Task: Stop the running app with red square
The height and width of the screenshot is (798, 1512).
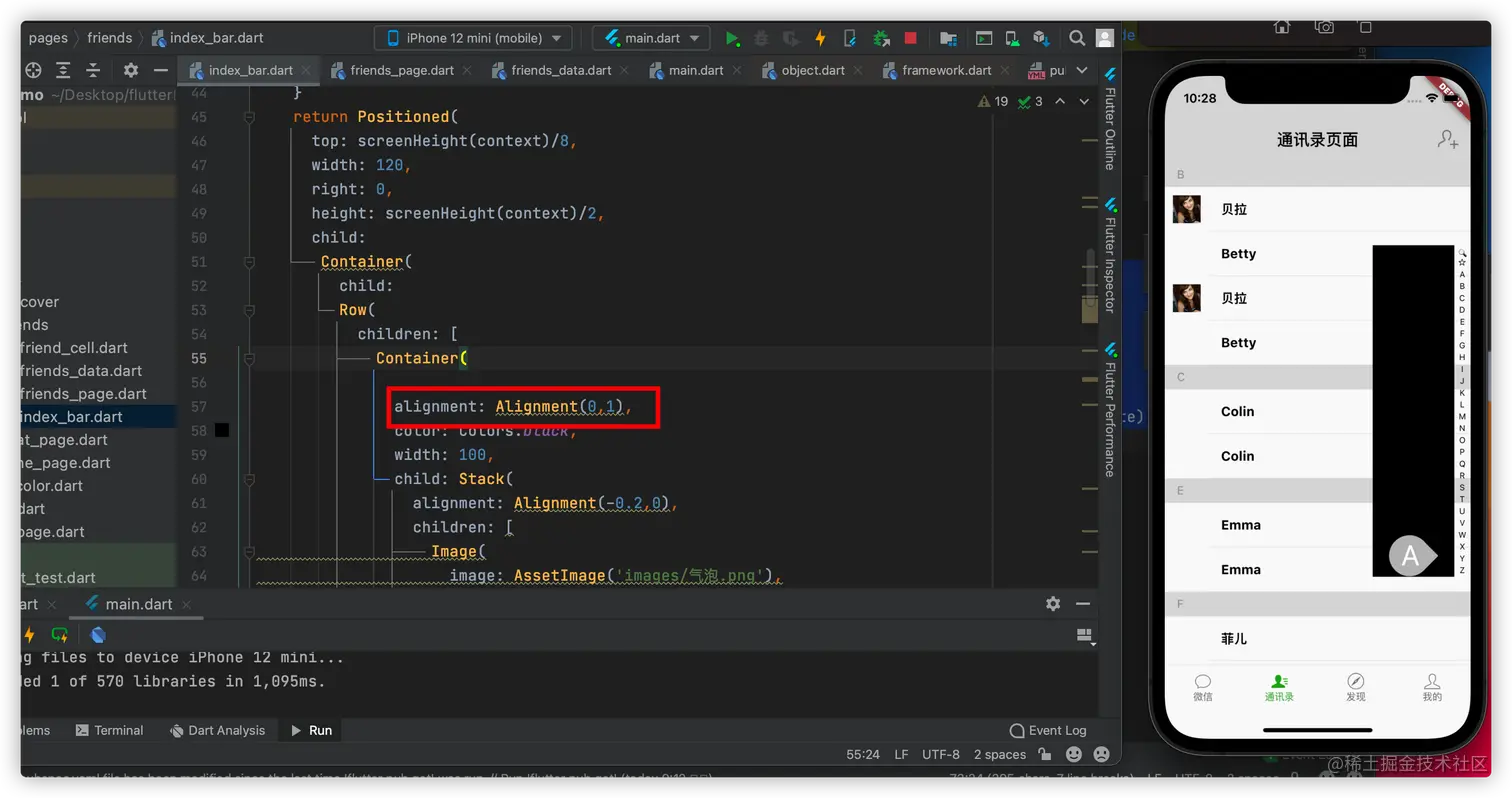Action: [910, 38]
